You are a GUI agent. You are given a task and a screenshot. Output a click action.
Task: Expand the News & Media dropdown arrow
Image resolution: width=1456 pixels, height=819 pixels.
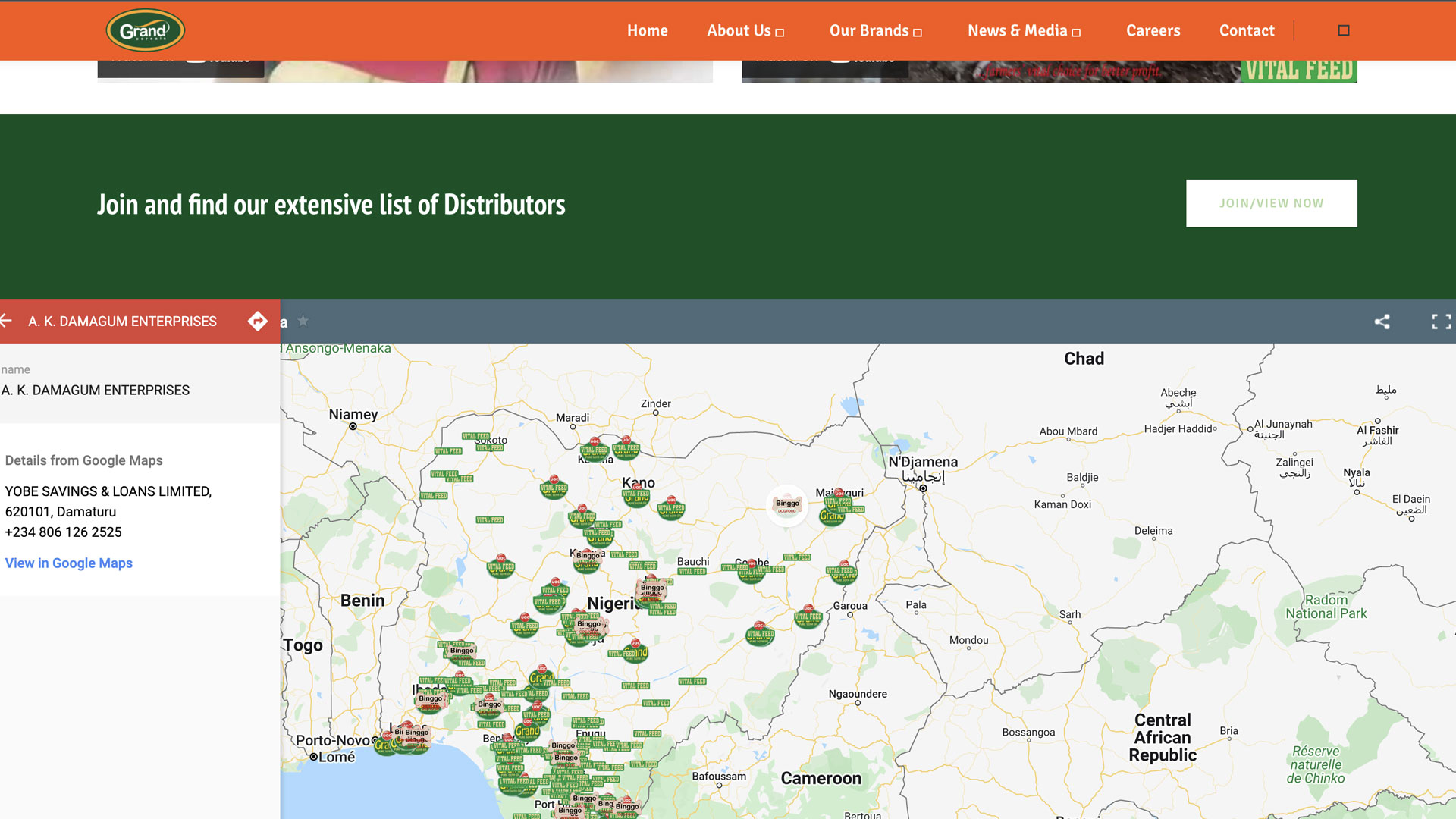(1076, 33)
